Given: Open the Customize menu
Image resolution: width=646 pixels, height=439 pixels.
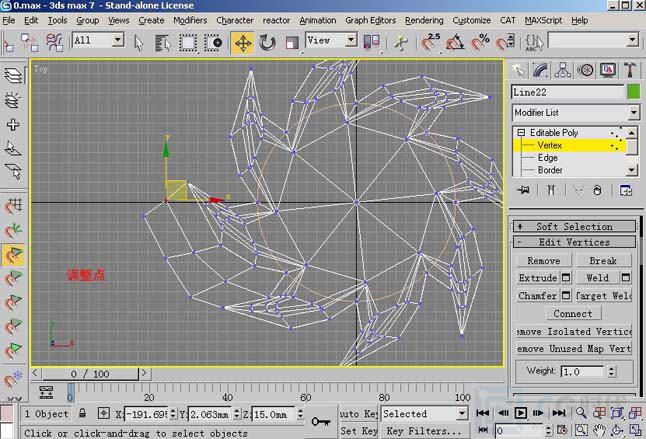Looking at the screenshot, I should coord(471,20).
